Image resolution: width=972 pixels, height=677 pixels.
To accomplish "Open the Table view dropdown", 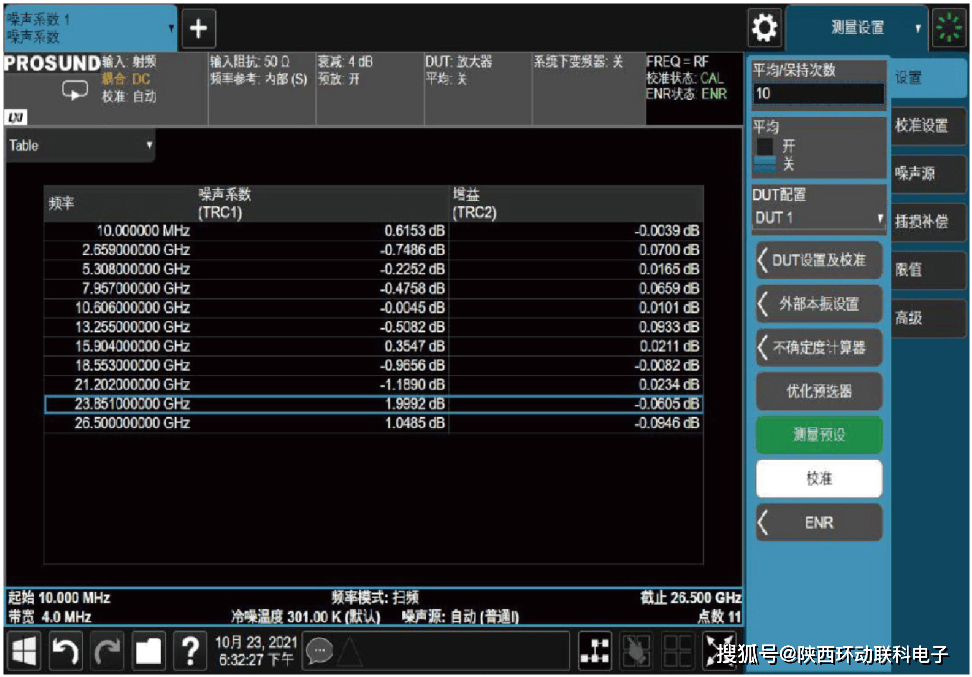I will point(81,146).
